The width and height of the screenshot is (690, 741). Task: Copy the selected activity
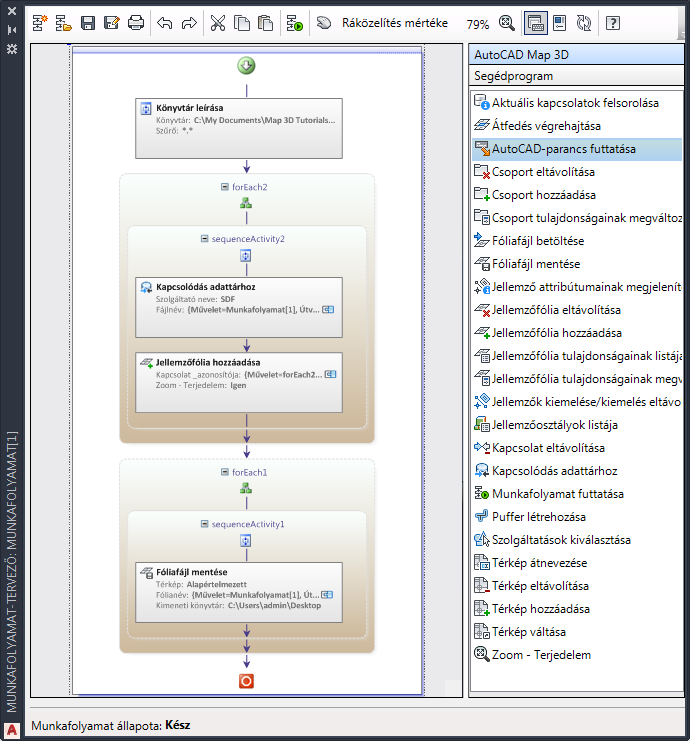242,23
